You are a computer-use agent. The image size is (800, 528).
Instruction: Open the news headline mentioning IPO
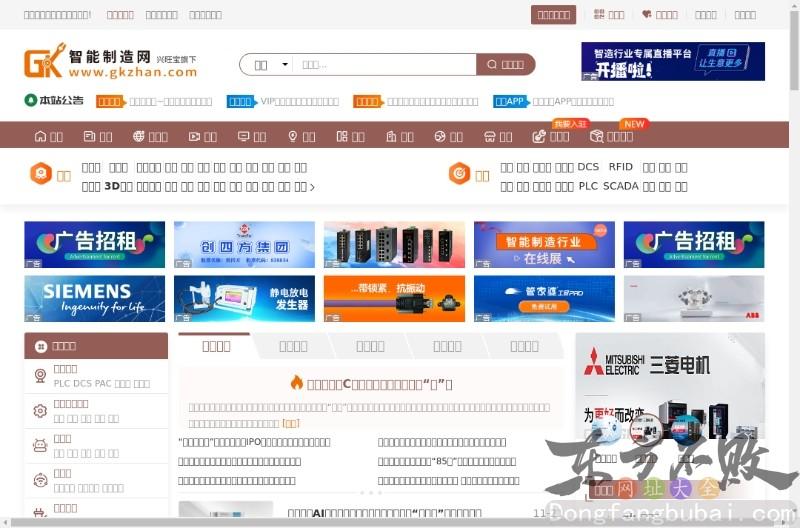(x=254, y=442)
